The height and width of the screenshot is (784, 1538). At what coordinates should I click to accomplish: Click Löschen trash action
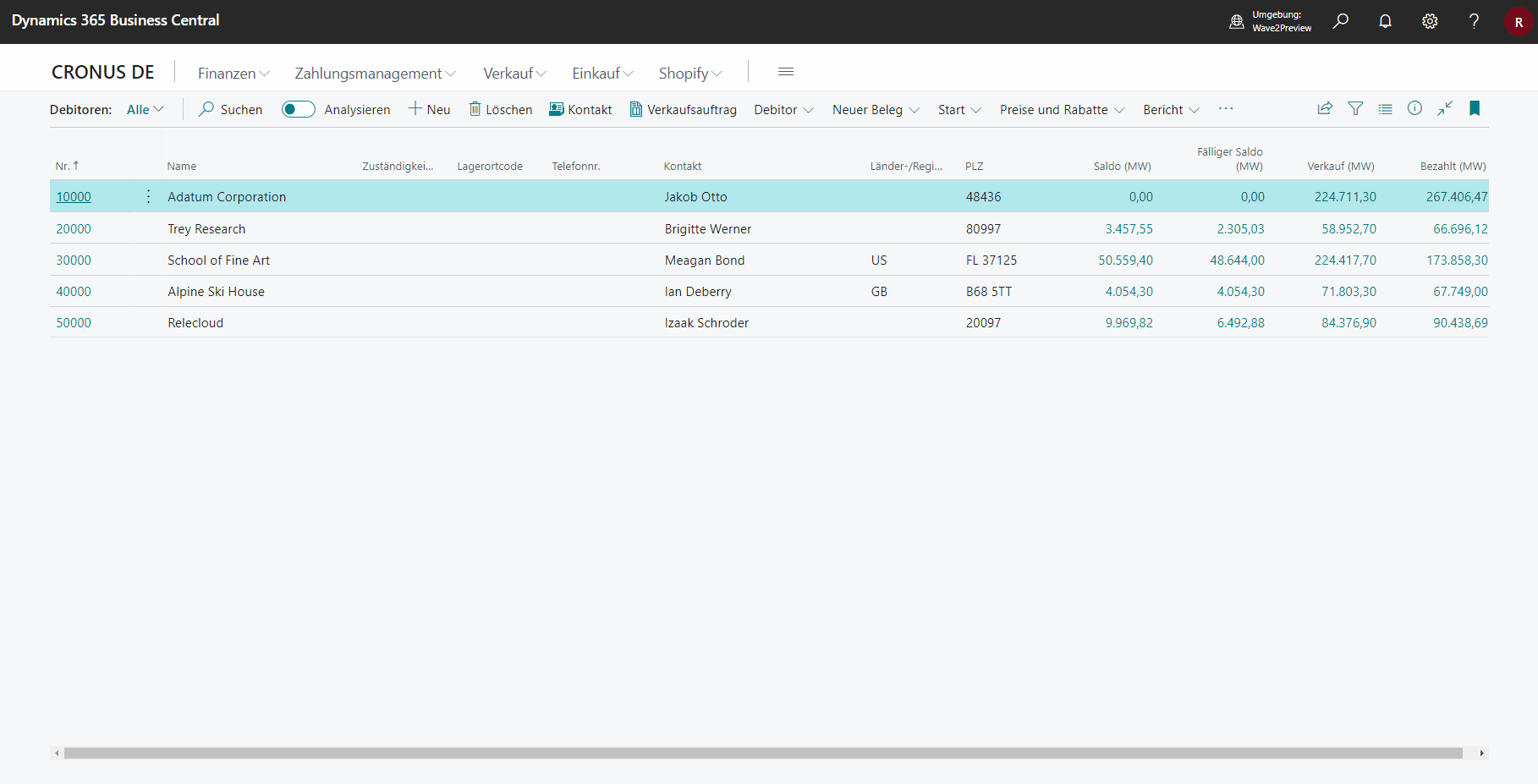pos(501,109)
